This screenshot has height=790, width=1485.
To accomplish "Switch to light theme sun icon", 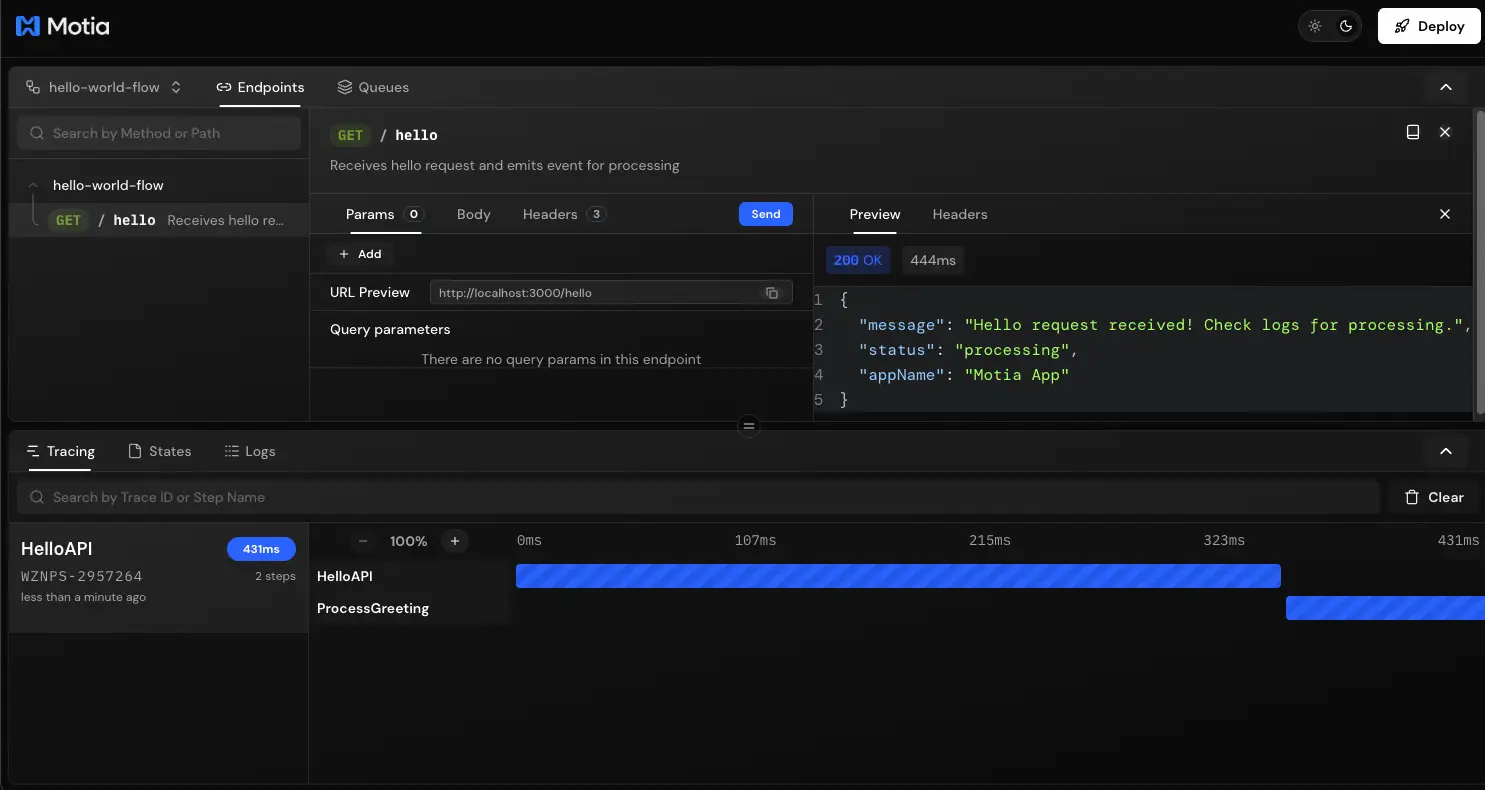I will [1315, 26].
